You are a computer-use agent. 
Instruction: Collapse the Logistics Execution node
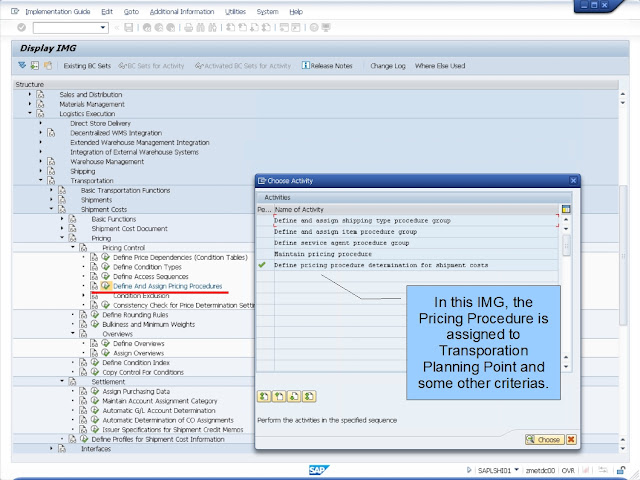click(30, 113)
